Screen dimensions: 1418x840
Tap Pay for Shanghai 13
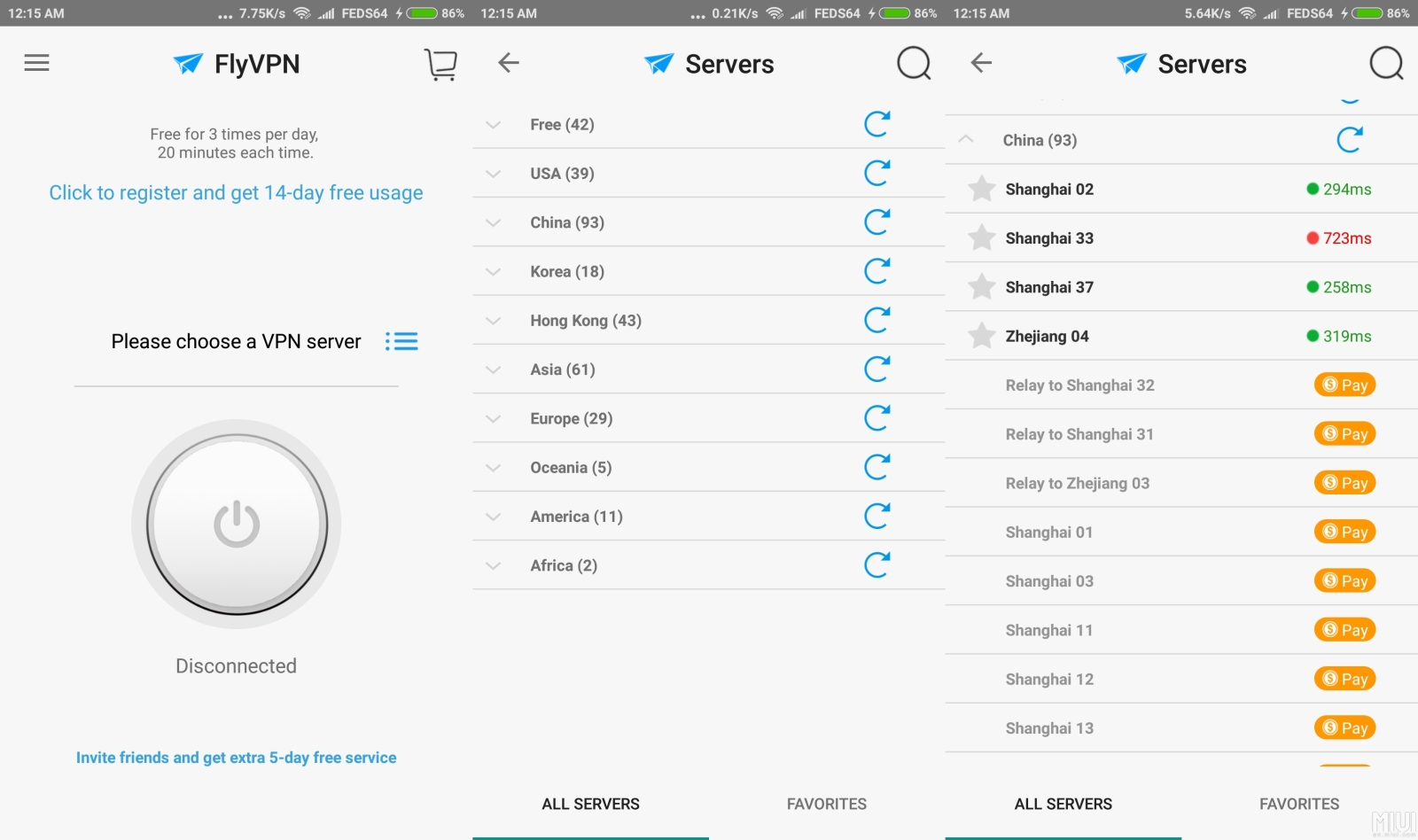pyautogui.click(x=1344, y=727)
